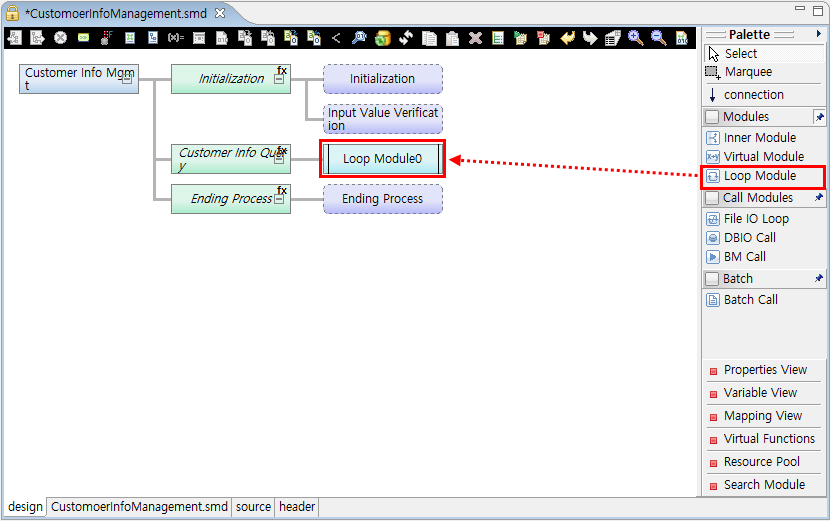Pick Loop Module from the palette
Viewport: 830px width, 521px height.
[764, 176]
